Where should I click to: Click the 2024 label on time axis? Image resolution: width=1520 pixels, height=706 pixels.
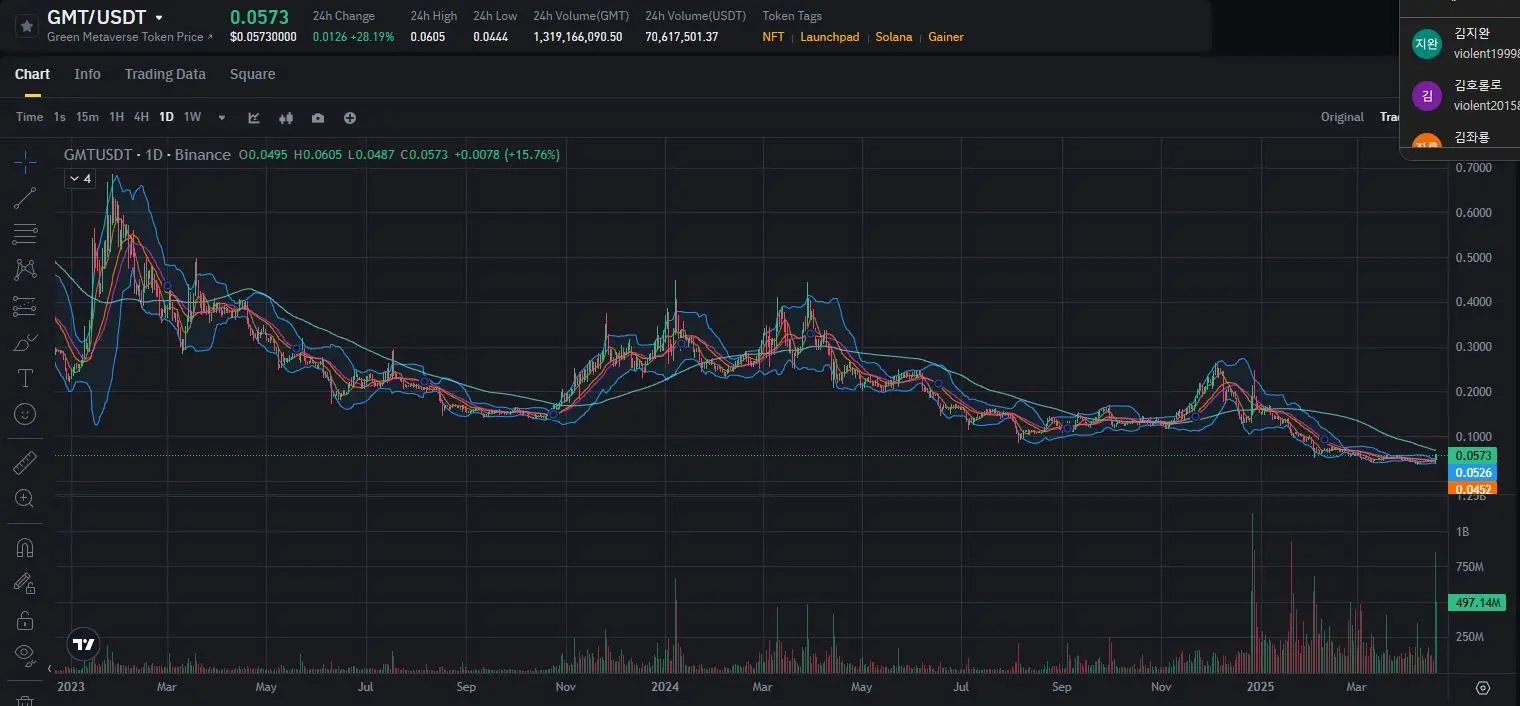pos(664,687)
